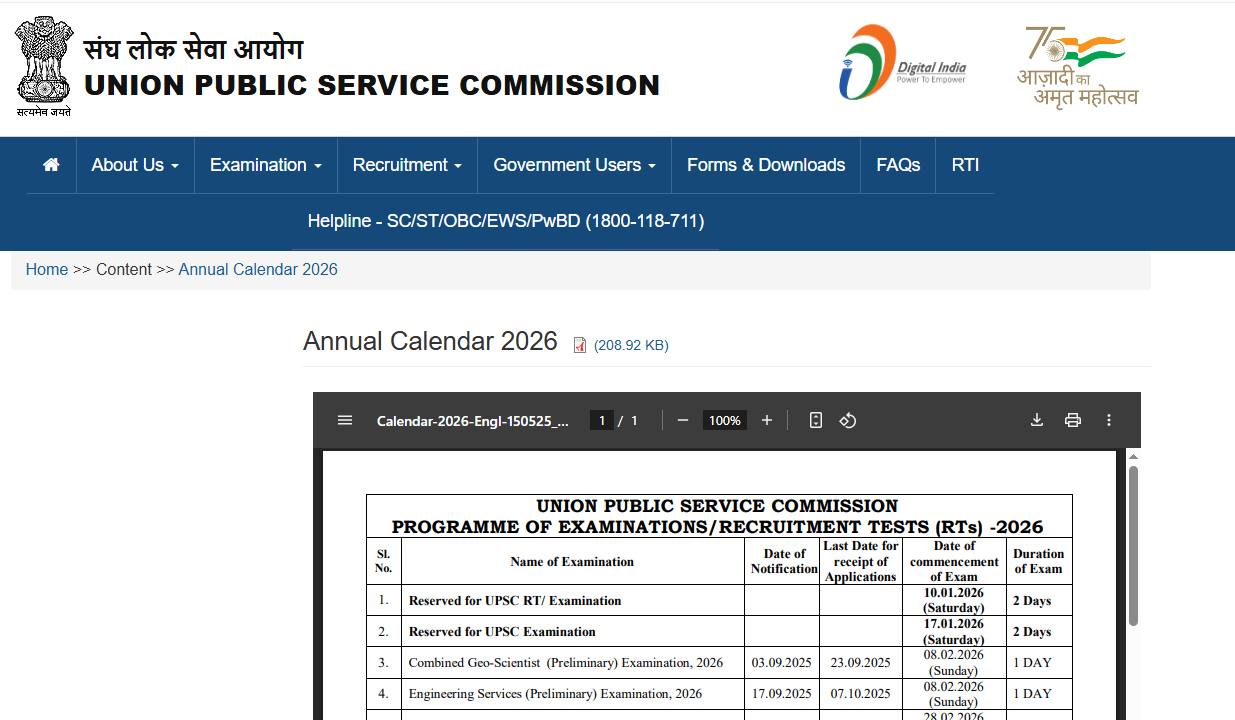Image resolution: width=1235 pixels, height=720 pixels.
Task: Expand the Government Users dropdown
Action: pyautogui.click(x=575, y=165)
